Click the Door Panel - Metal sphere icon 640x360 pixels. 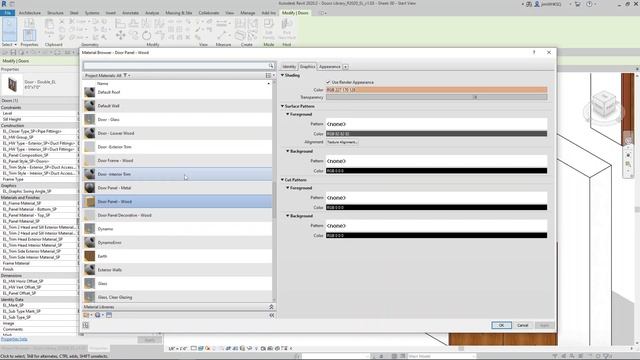pyautogui.click(x=90, y=188)
